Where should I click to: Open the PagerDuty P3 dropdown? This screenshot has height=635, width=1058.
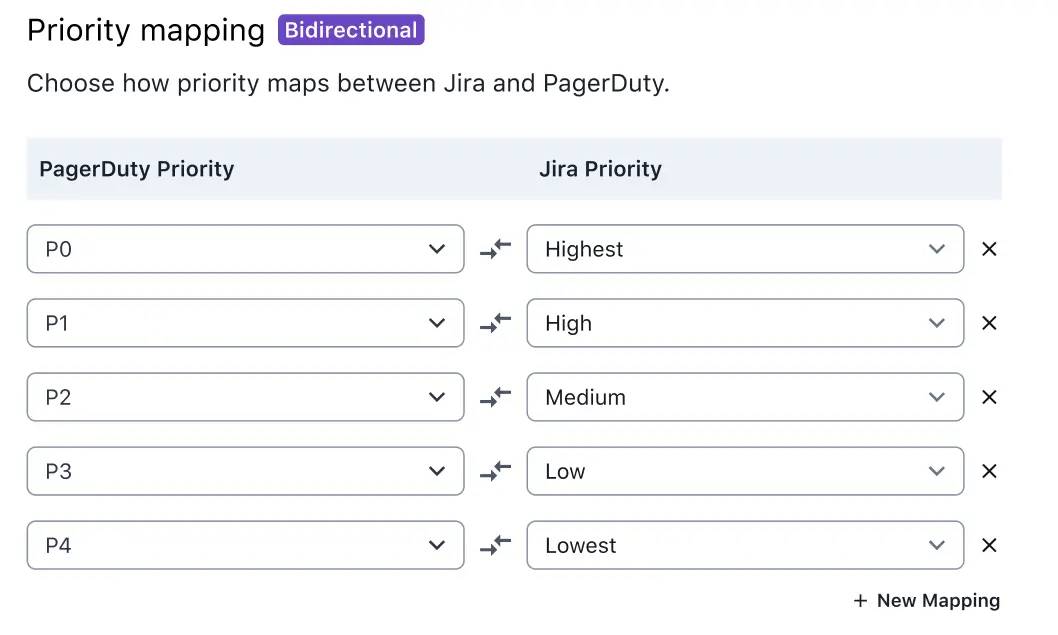(x=245, y=471)
